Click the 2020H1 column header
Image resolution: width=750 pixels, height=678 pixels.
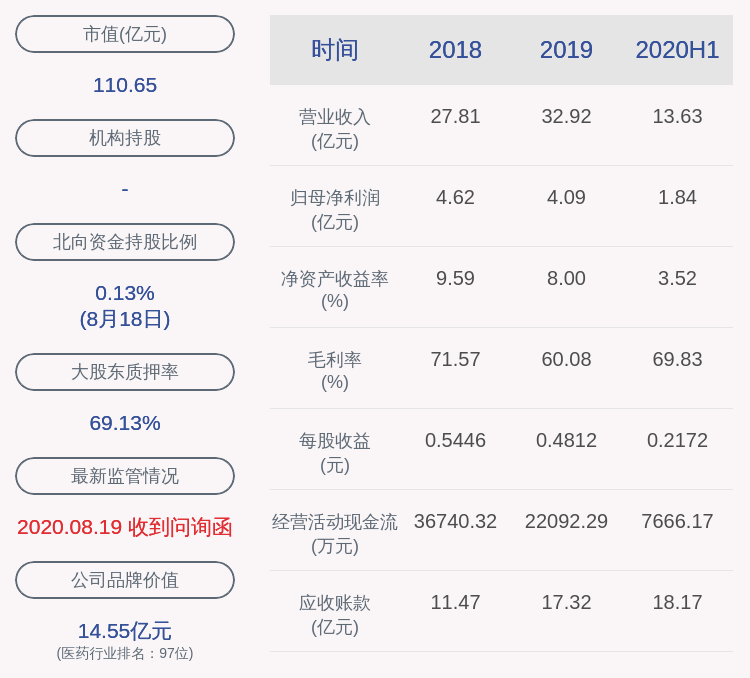point(677,50)
